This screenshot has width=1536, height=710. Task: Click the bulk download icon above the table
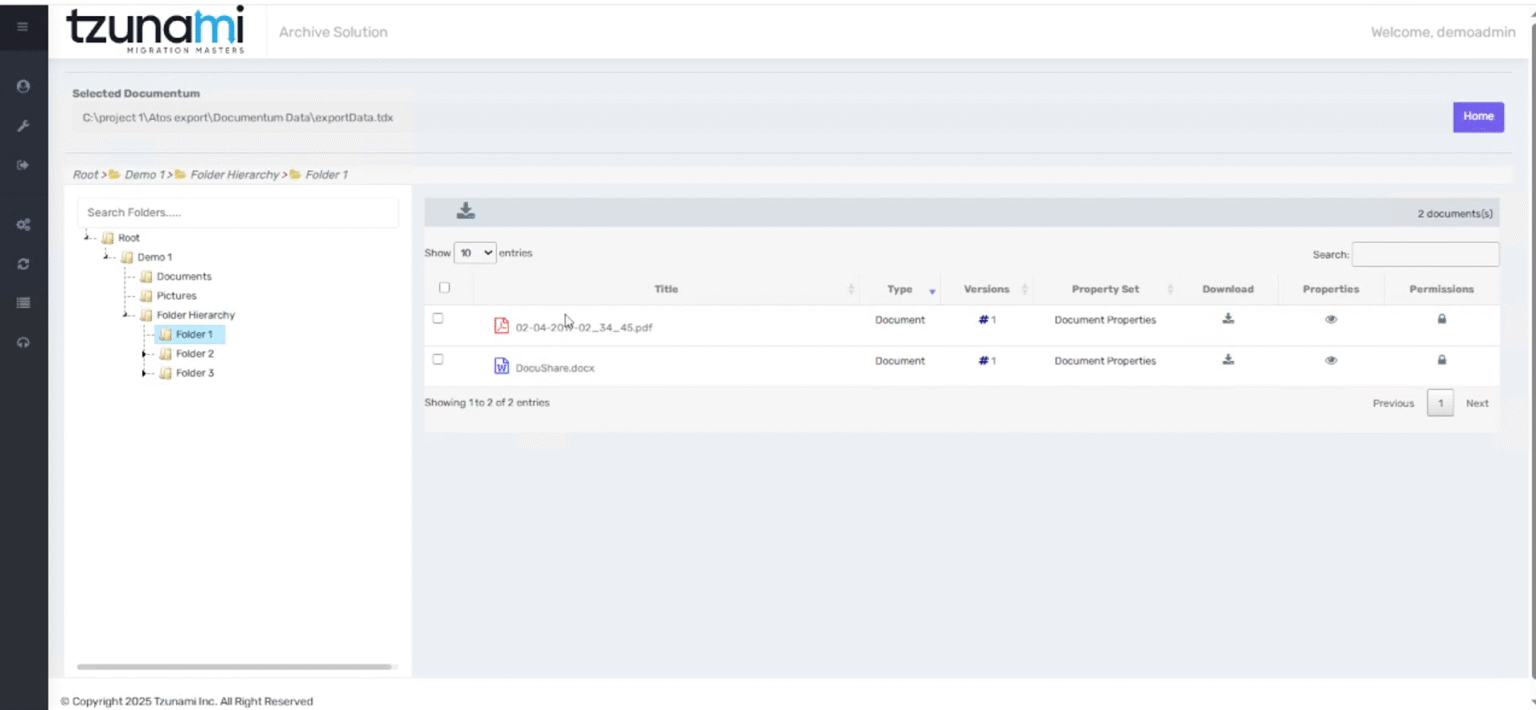coord(466,211)
